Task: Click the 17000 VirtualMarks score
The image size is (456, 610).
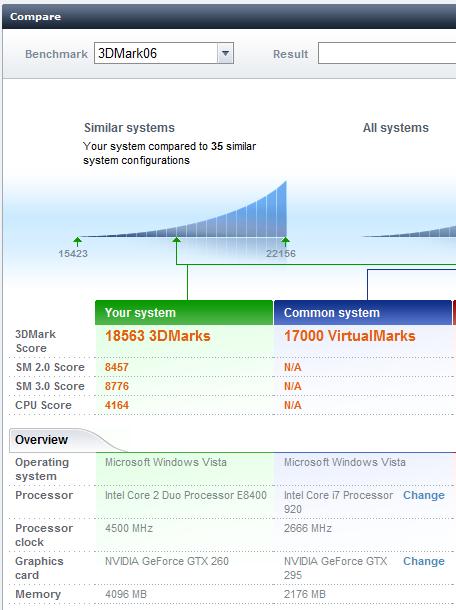Action: coord(349,336)
